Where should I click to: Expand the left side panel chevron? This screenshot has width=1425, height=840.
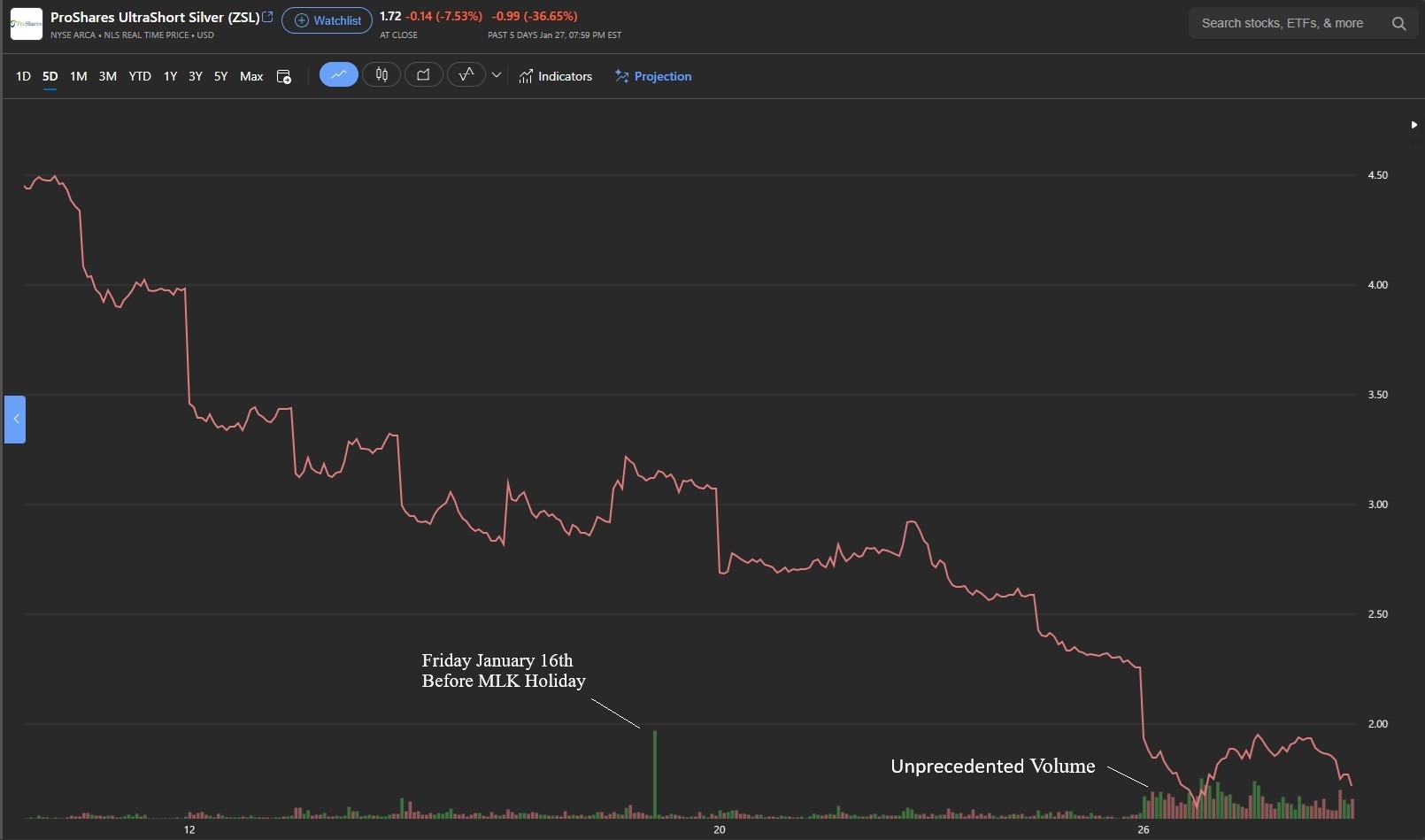(15, 420)
